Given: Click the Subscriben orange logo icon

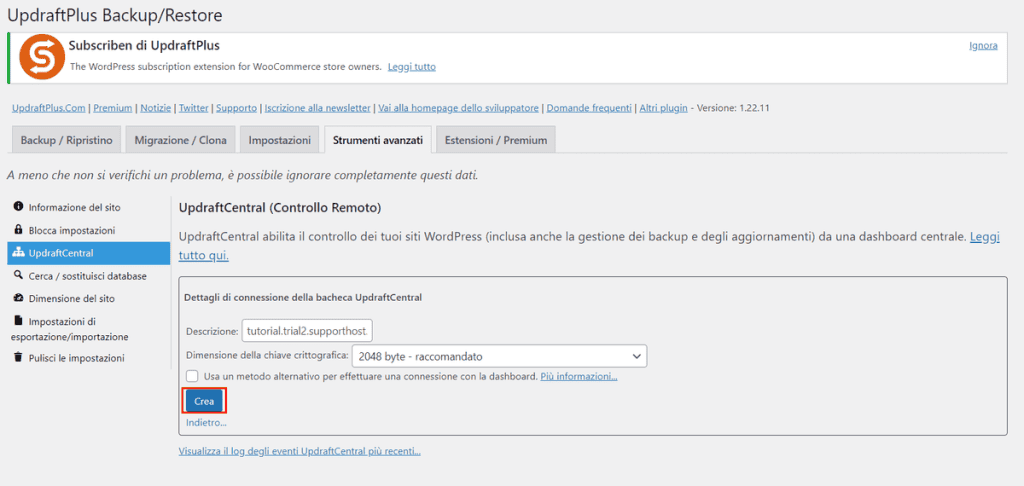Looking at the screenshot, I should point(42,57).
